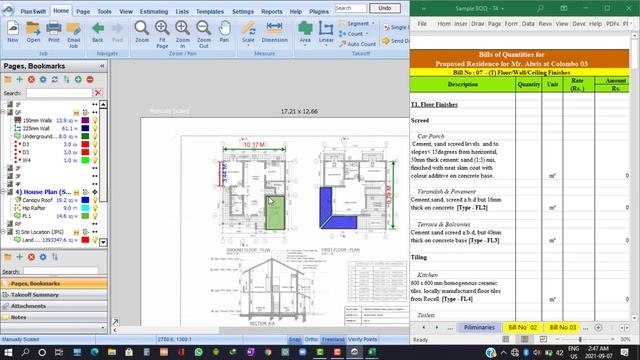Screen dimensions: 640x360
Task: Open the Page ribbon tab
Action: pyautogui.click(x=83, y=11)
